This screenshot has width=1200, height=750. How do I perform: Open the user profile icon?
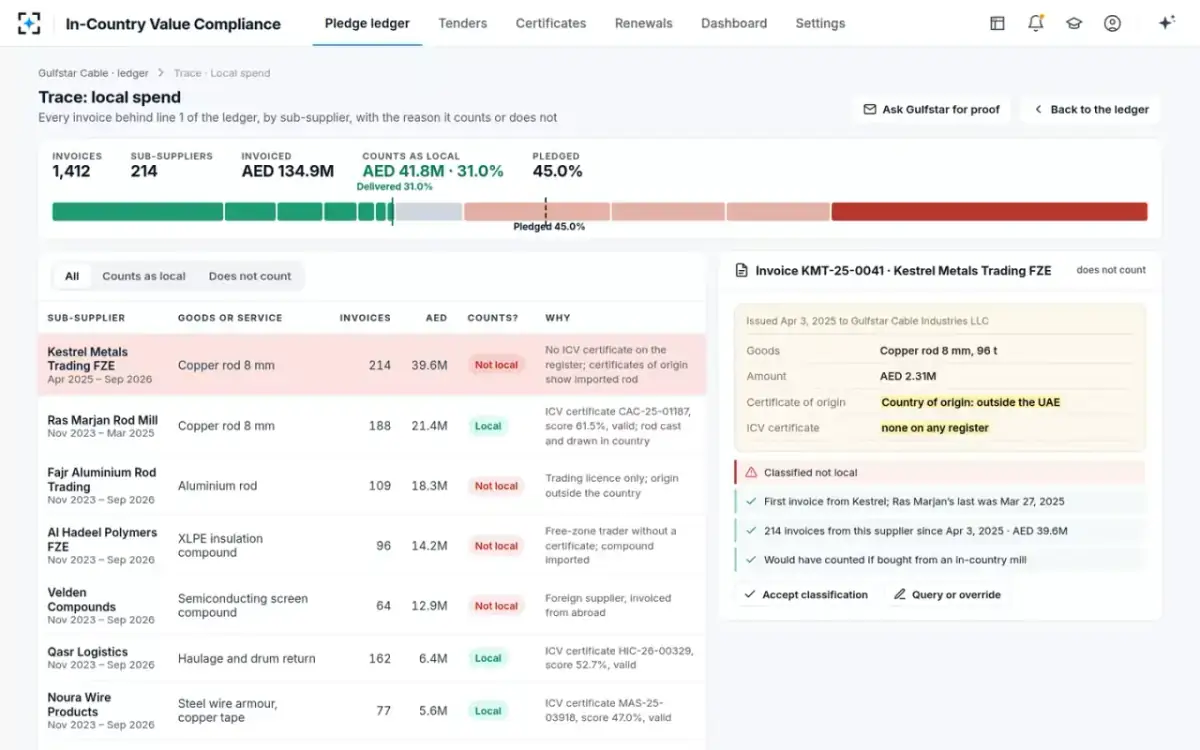pyautogui.click(x=1112, y=23)
